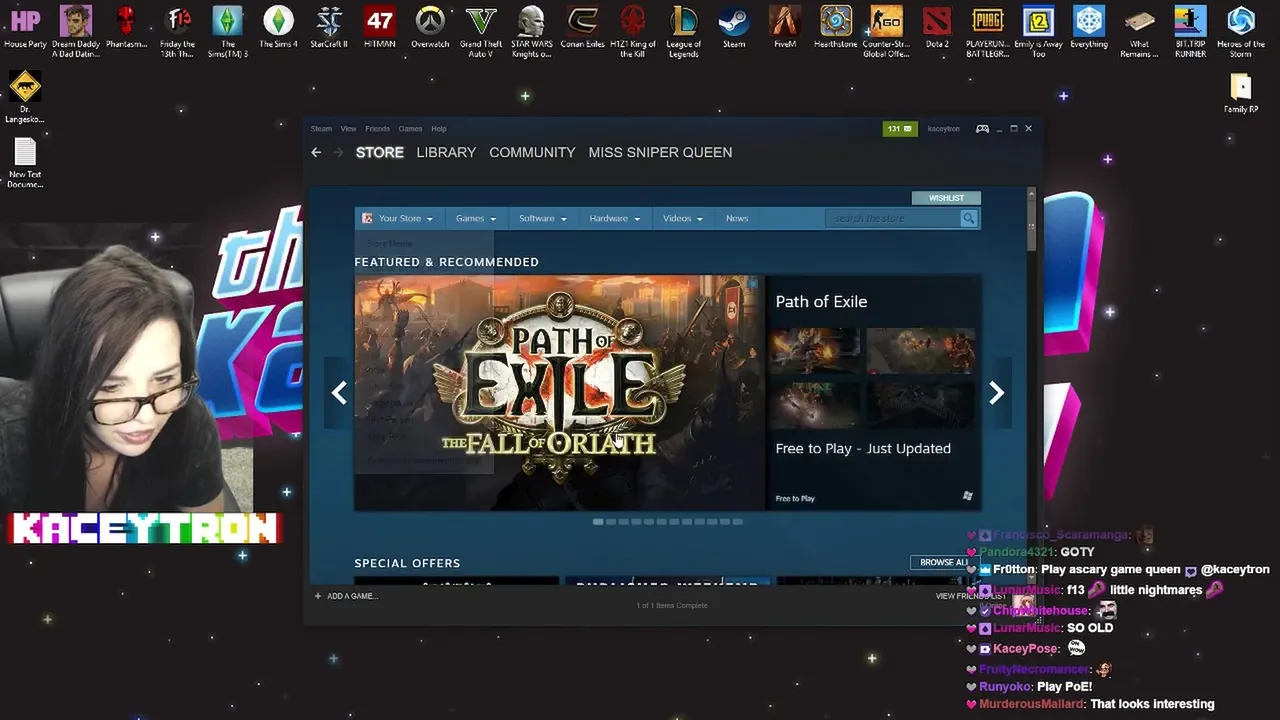Click BROWSE ALL special offers button
This screenshot has width=1280, height=720.
click(x=944, y=562)
